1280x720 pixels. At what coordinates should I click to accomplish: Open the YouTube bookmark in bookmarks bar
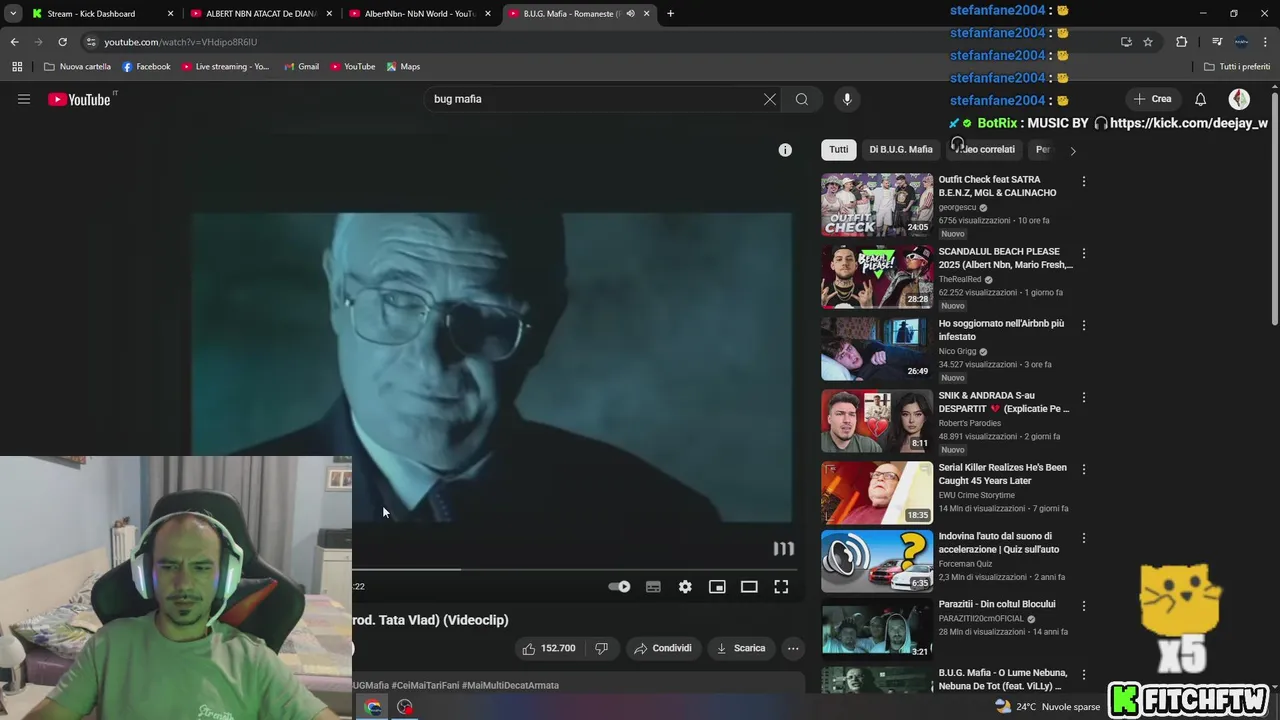pos(352,66)
